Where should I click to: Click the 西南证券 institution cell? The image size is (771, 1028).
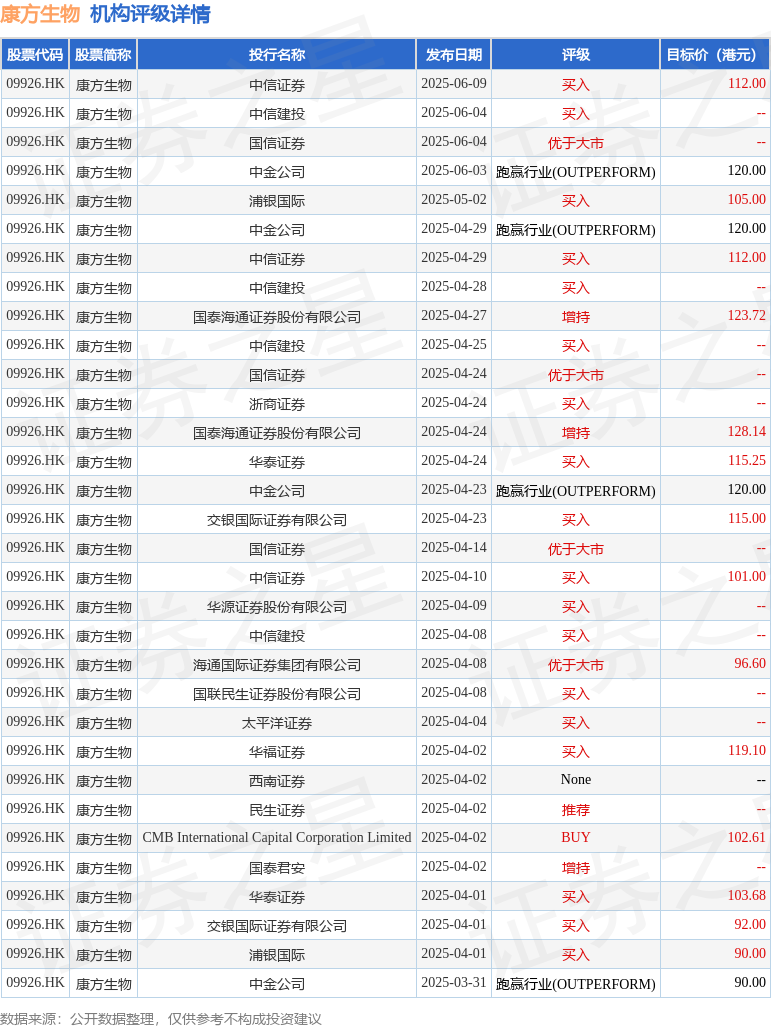277,781
